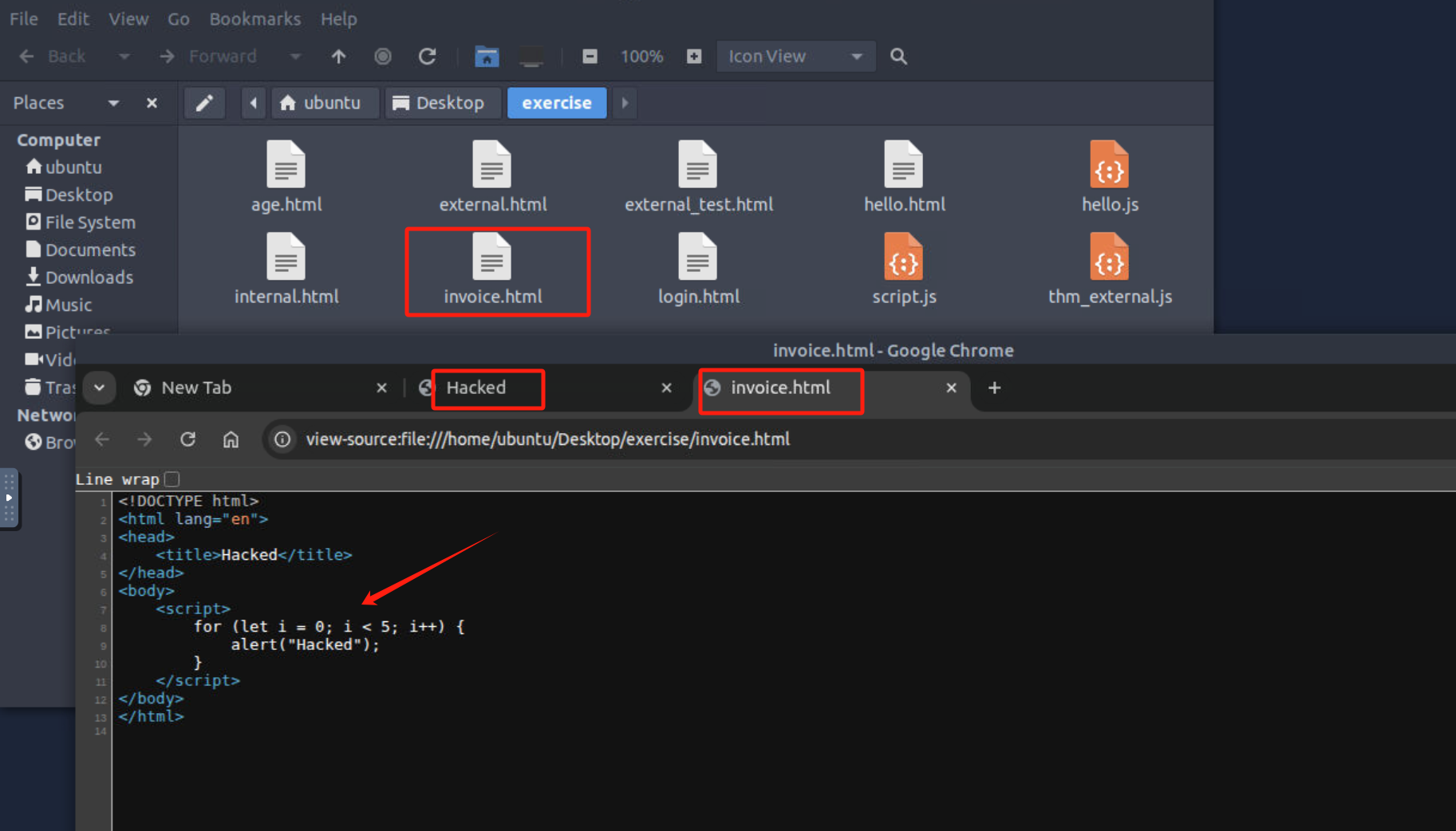View site information icon in address bar
1456x831 pixels.
tap(282, 439)
